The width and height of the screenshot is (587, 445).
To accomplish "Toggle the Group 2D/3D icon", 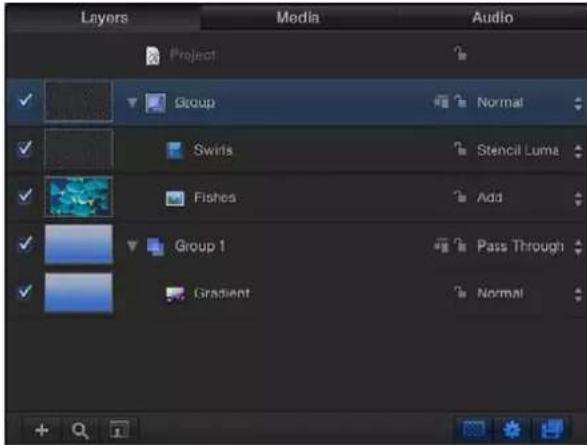I will 441,102.
